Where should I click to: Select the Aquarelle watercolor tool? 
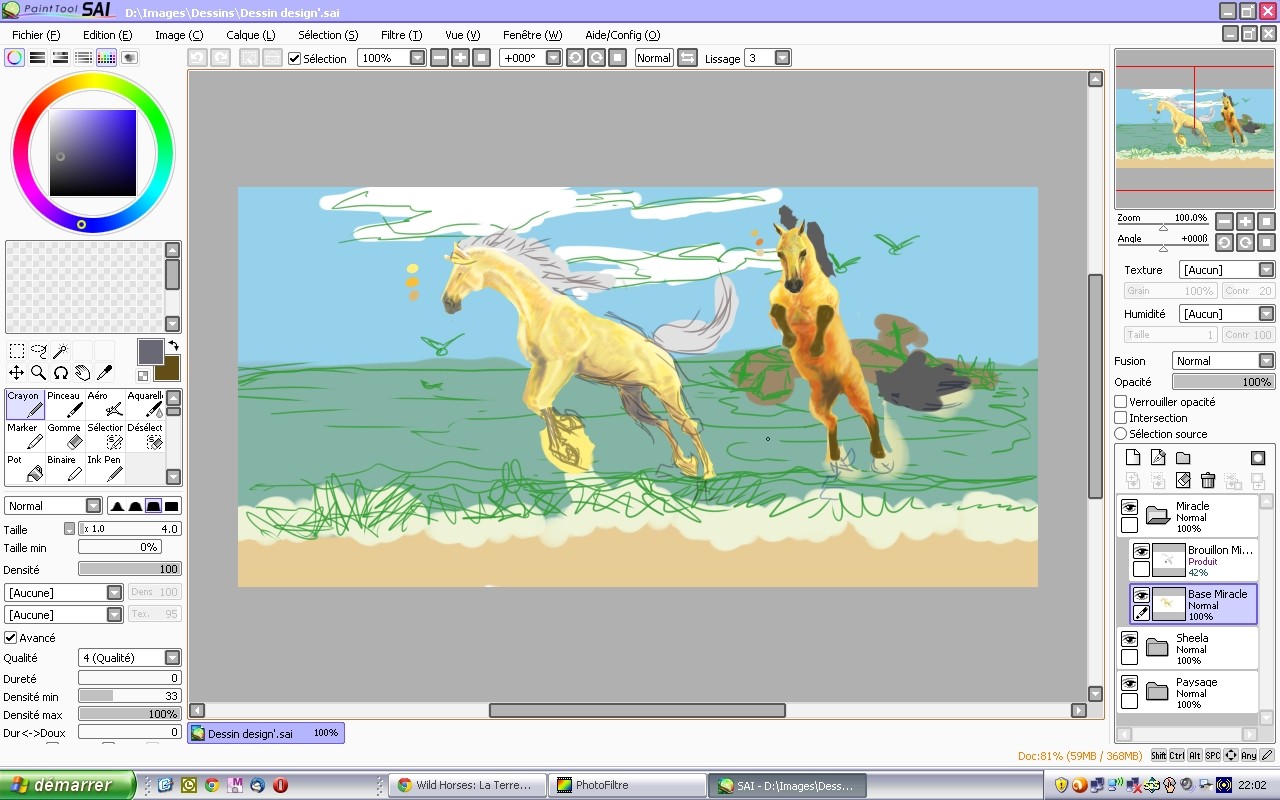tap(144, 404)
